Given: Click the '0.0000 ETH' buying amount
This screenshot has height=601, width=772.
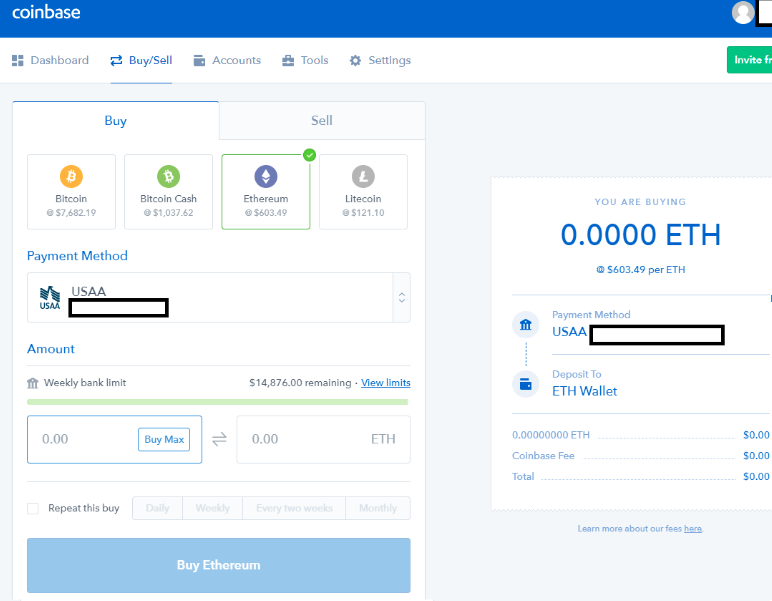Looking at the screenshot, I should coord(641,235).
